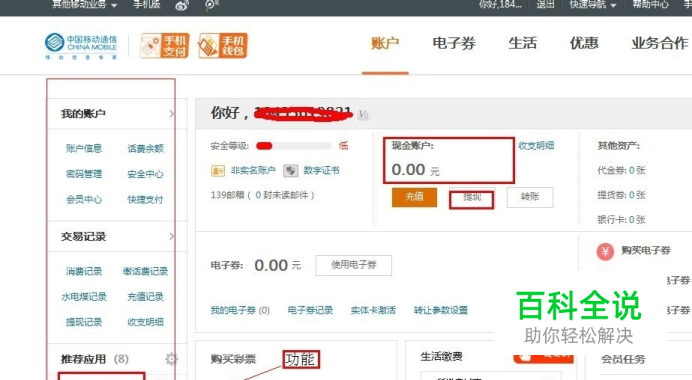This screenshot has height=380, width=692.
Task: Open 转让参数设置 link
Action: [441, 310]
